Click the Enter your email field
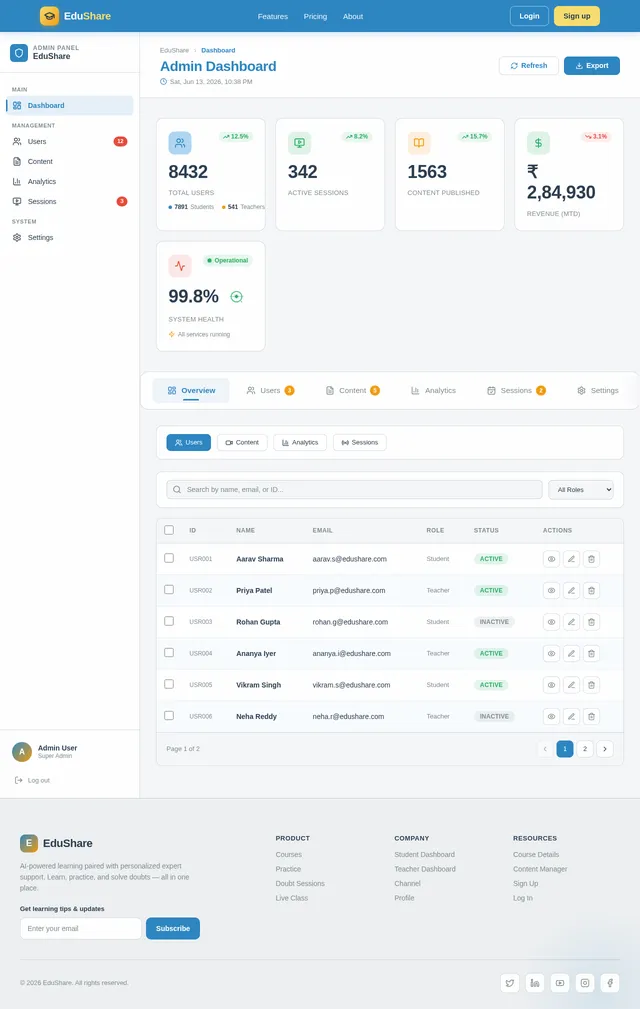The height and width of the screenshot is (1009, 640). 80,929
